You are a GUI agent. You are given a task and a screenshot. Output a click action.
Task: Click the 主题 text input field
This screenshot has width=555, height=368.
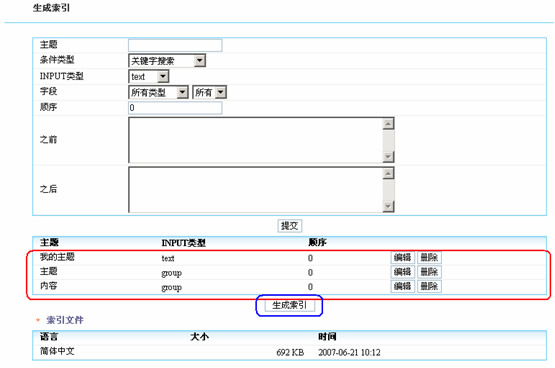[175, 45]
